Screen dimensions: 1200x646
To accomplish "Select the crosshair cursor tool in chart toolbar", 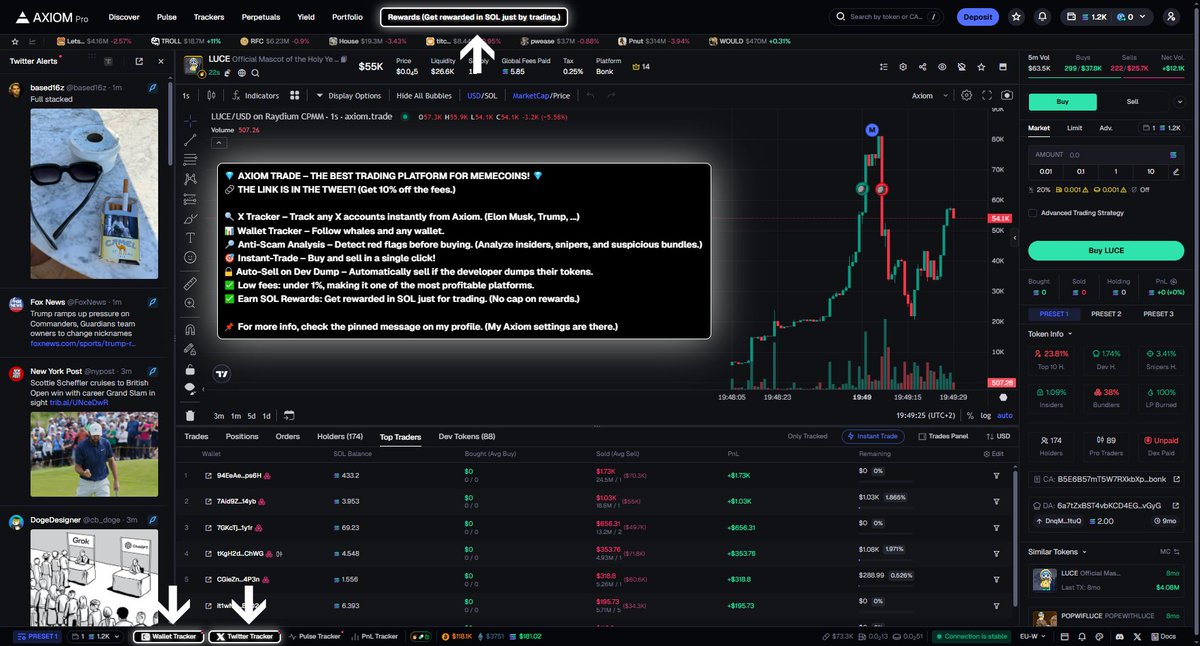I will [x=190, y=120].
